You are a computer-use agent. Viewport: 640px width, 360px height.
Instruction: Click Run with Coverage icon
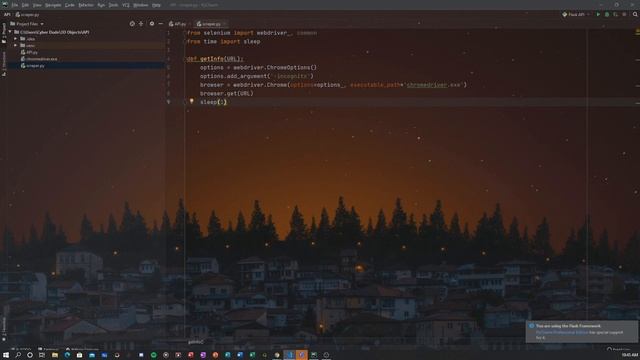click(x=616, y=15)
